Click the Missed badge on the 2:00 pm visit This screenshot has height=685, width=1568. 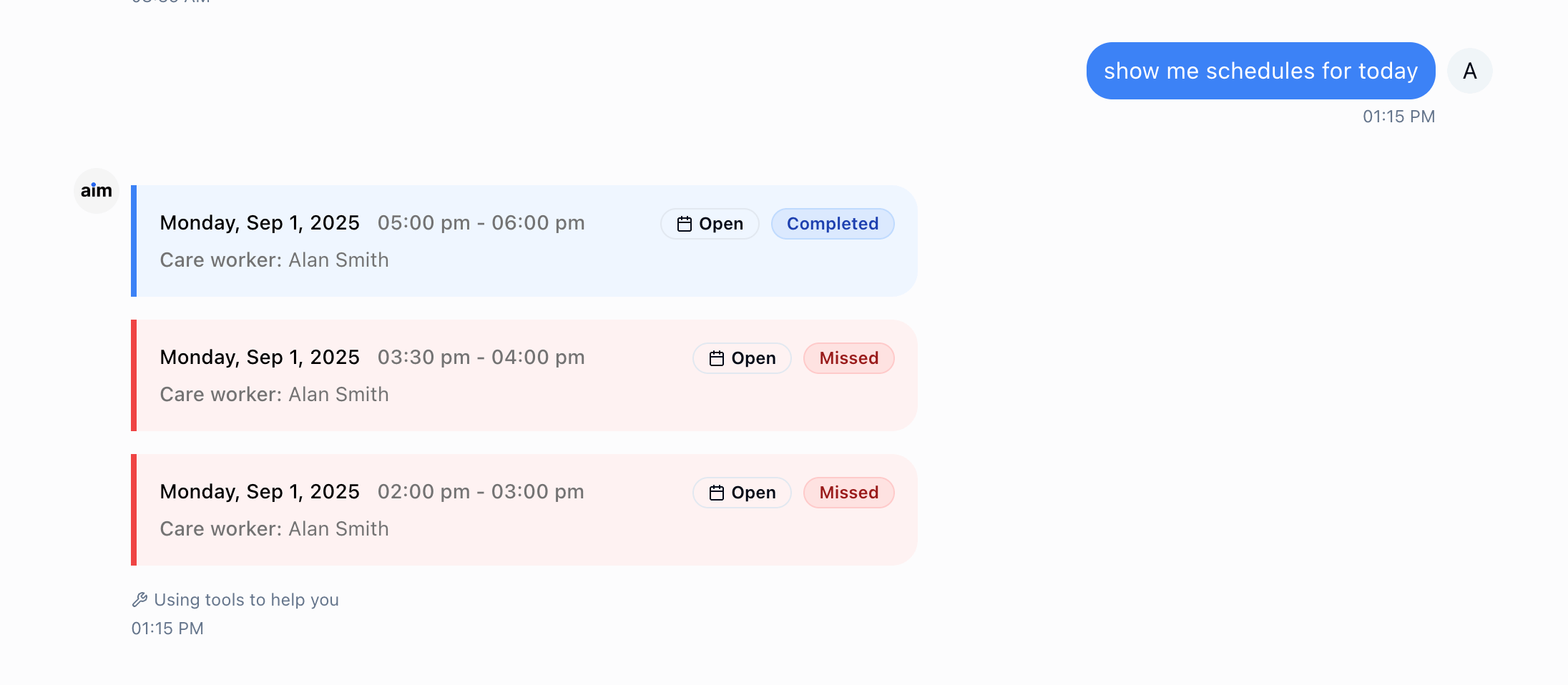pyautogui.click(x=848, y=492)
